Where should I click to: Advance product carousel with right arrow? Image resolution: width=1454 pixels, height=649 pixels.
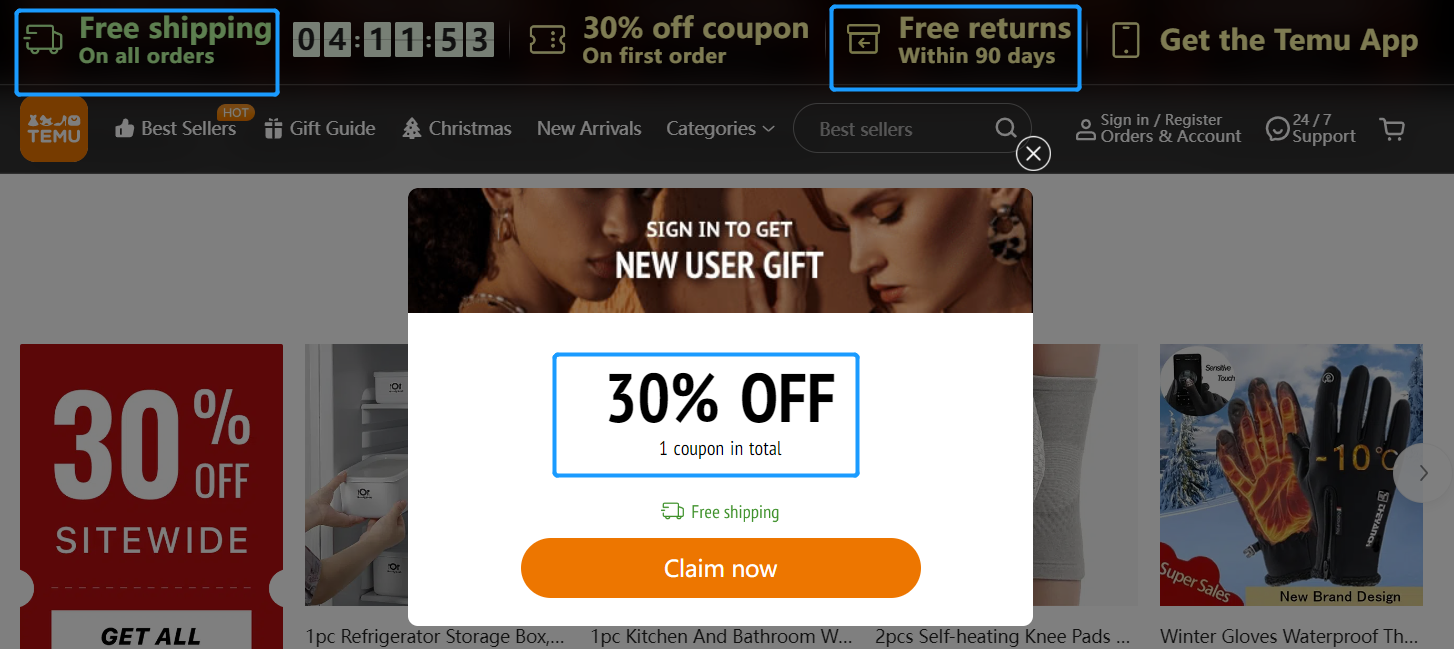click(x=1424, y=473)
